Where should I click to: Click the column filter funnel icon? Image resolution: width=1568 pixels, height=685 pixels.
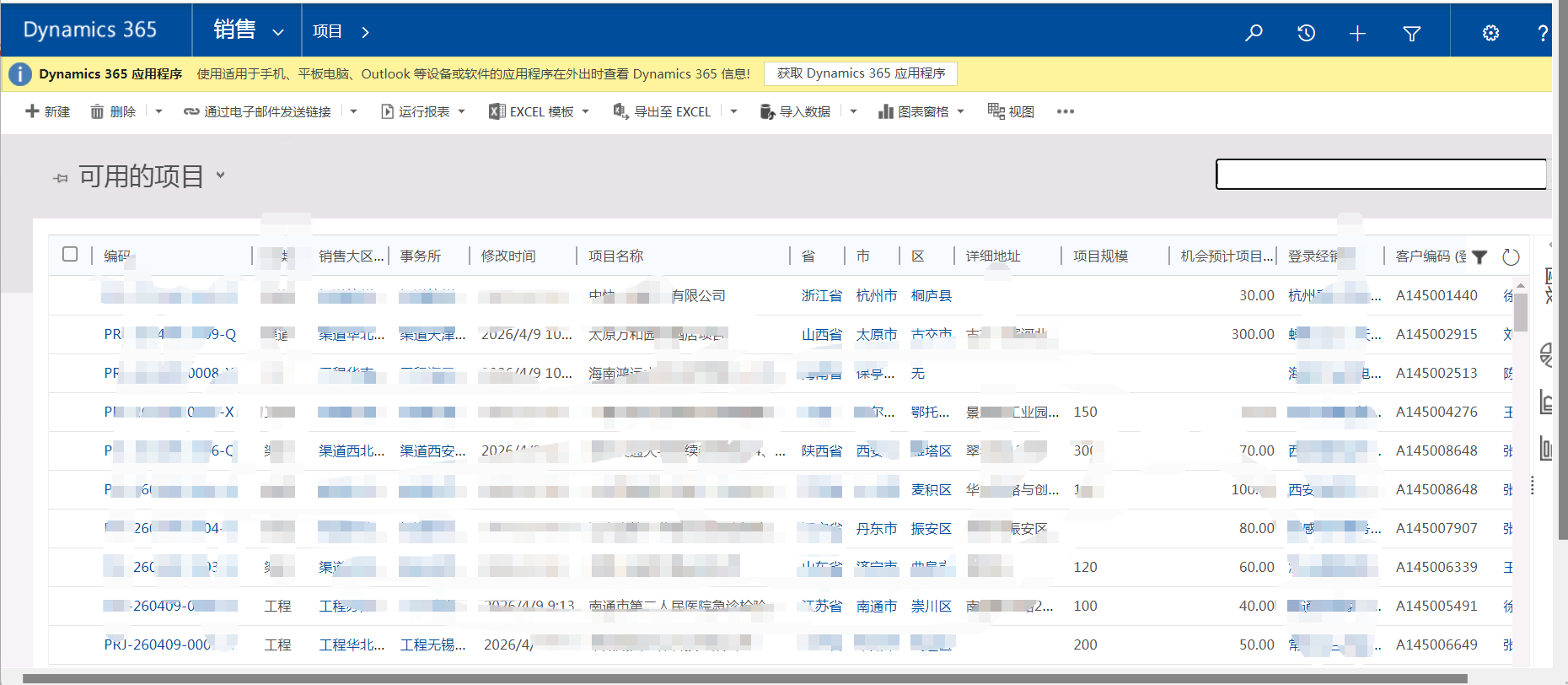click(x=1479, y=257)
